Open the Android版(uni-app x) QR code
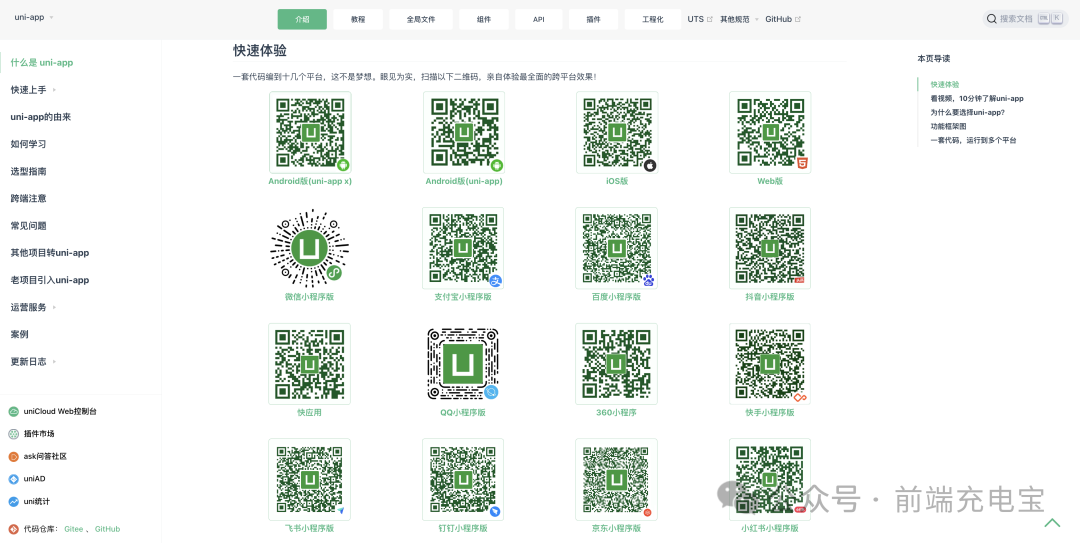Image resolution: width=1080 pixels, height=543 pixels. coord(310,132)
